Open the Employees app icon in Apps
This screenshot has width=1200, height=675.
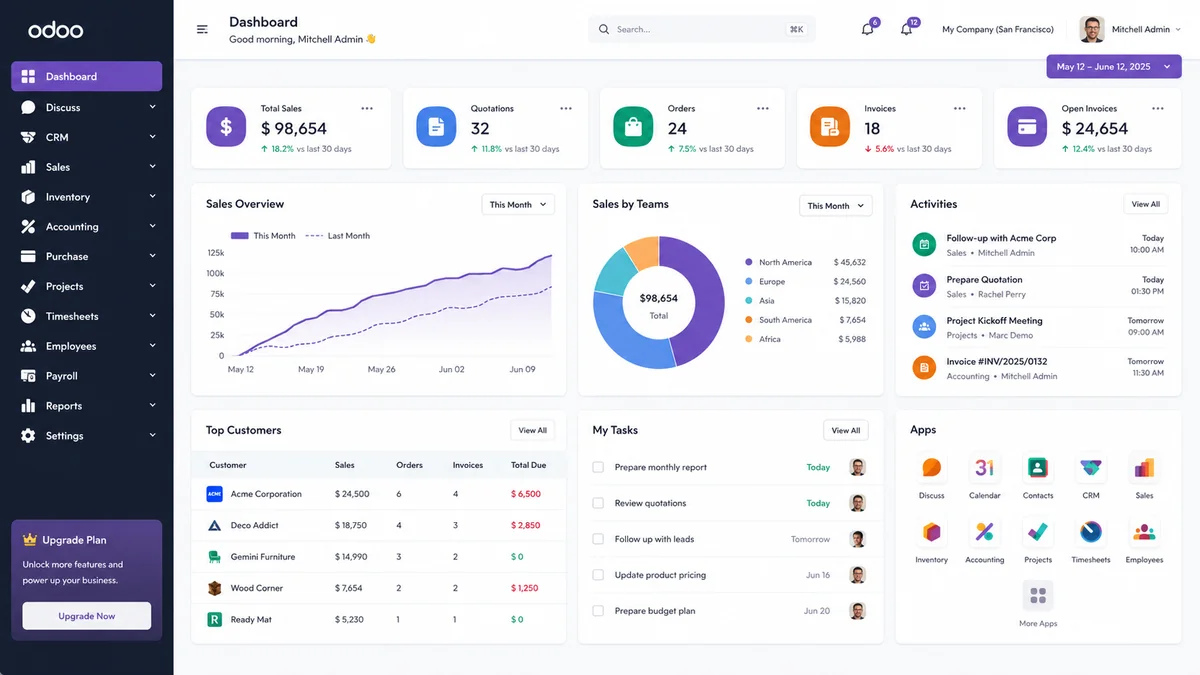pos(1144,532)
